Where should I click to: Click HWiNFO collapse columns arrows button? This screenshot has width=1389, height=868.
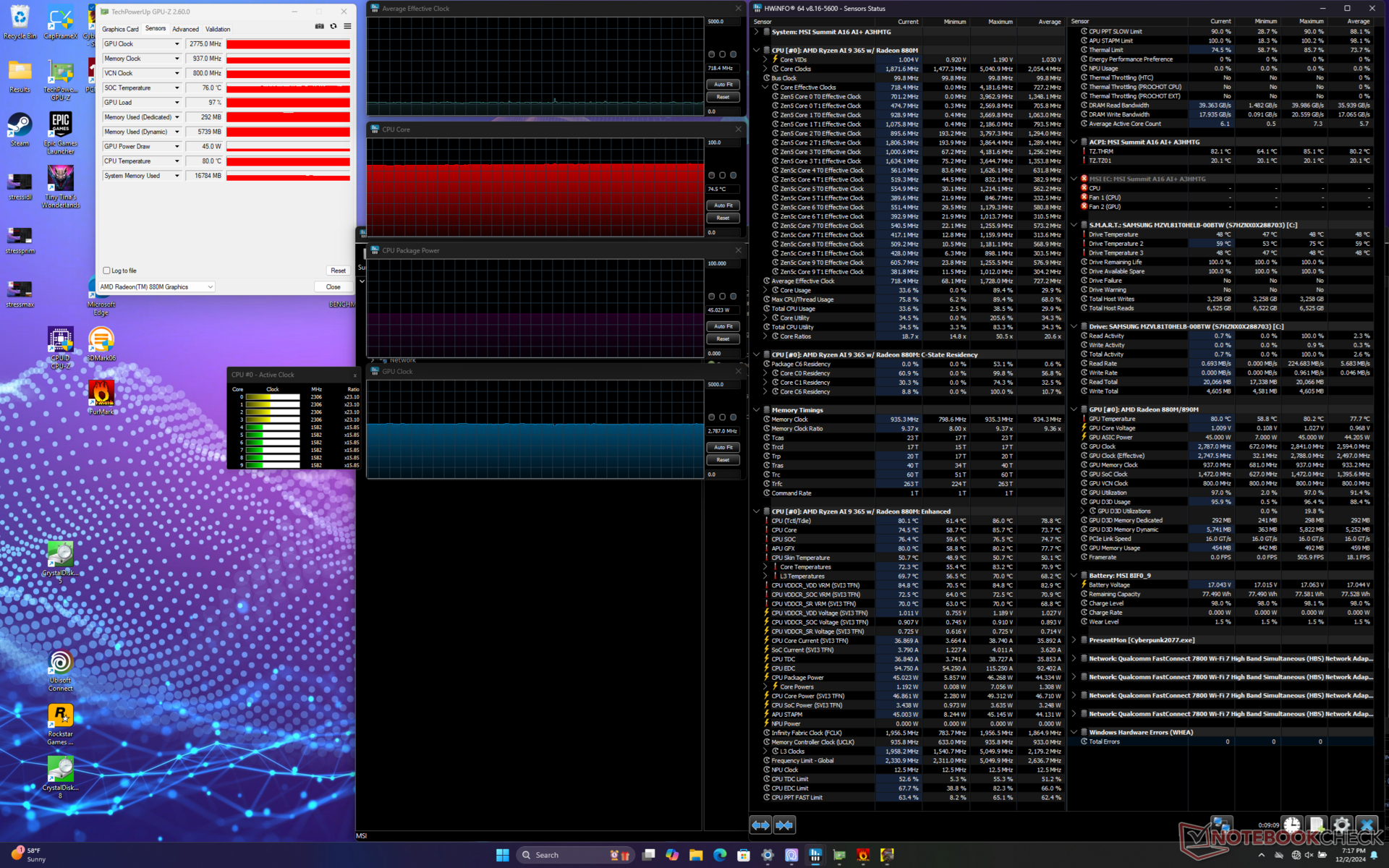pyautogui.click(x=784, y=825)
